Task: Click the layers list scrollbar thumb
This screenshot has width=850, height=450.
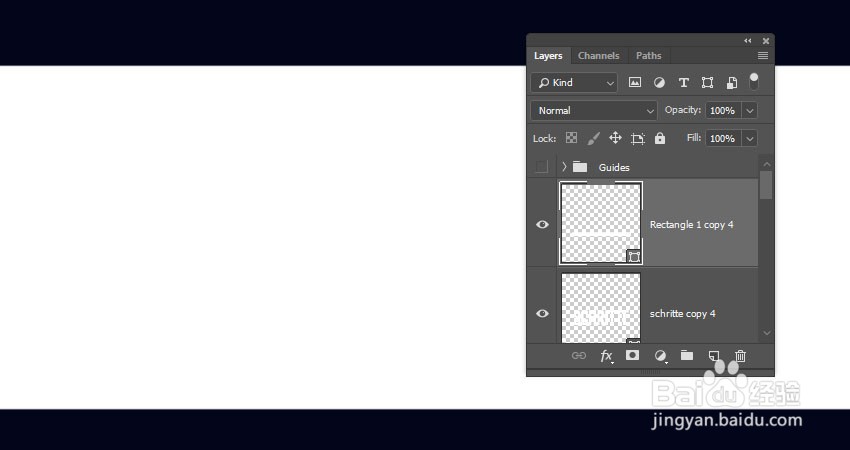Action: tap(766, 185)
